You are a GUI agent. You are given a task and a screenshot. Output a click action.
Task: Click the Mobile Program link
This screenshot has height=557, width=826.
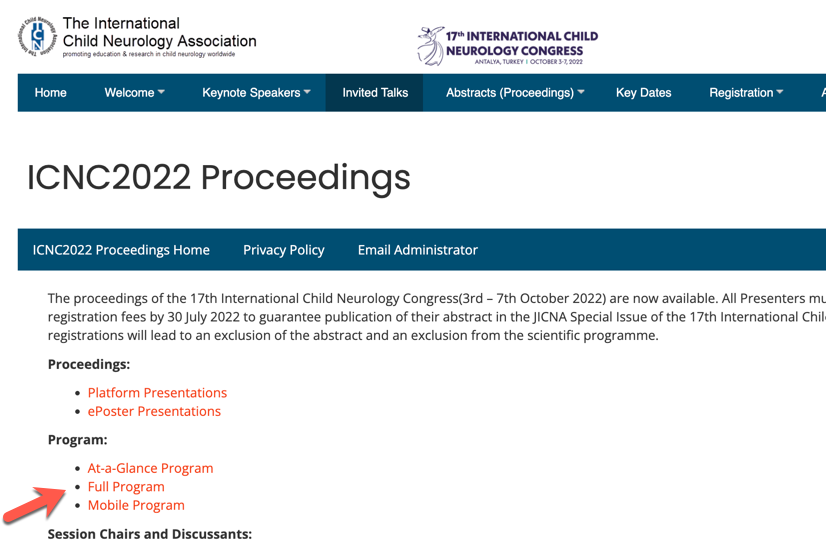click(x=136, y=505)
